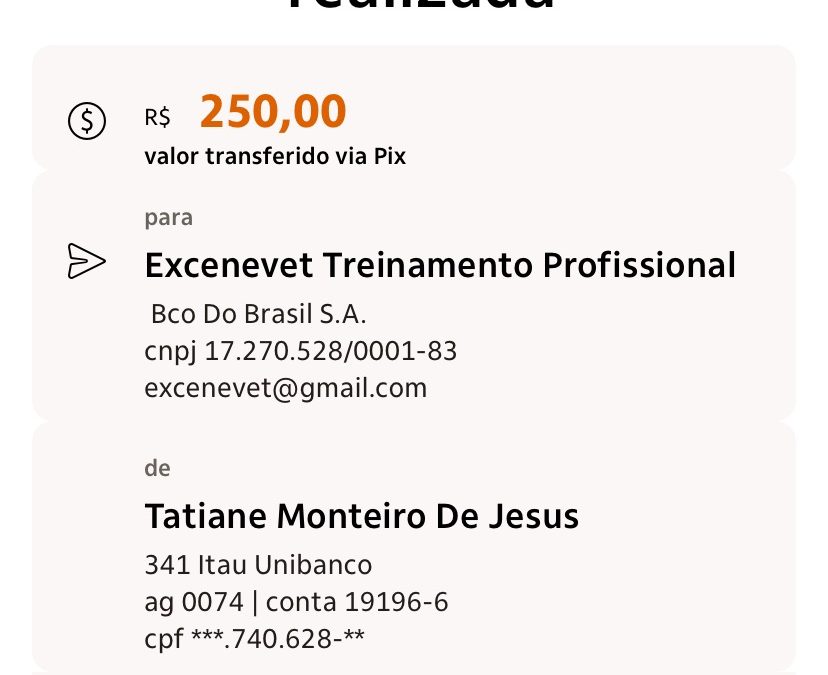Click 'valor transferido via Pix' text
This screenshot has height=675, width=828.
[x=275, y=156]
